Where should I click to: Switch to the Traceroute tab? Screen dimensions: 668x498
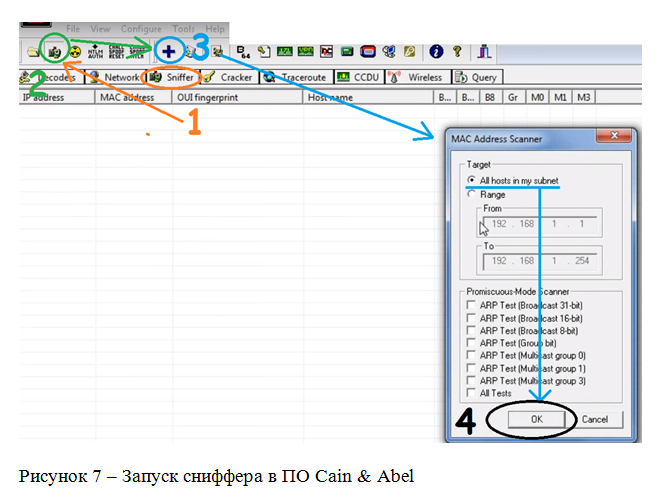tap(296, 78)
